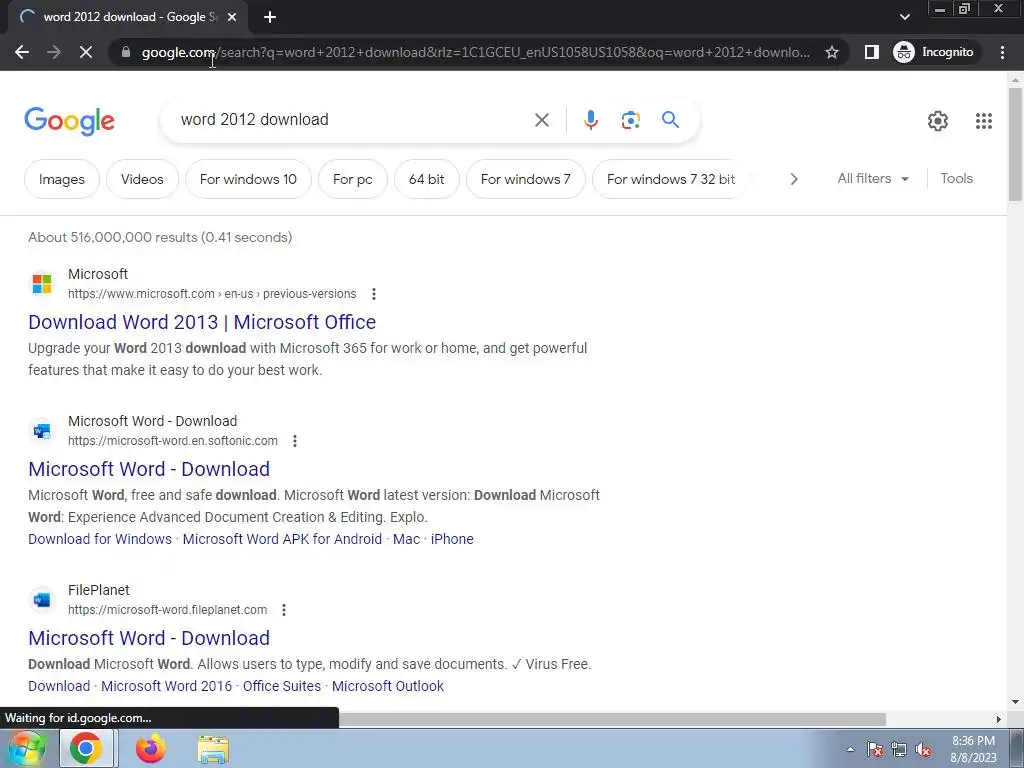This screenshot has width=1024, height=768.
Task: Stop loading the page
Action: [x=86, y=52]
